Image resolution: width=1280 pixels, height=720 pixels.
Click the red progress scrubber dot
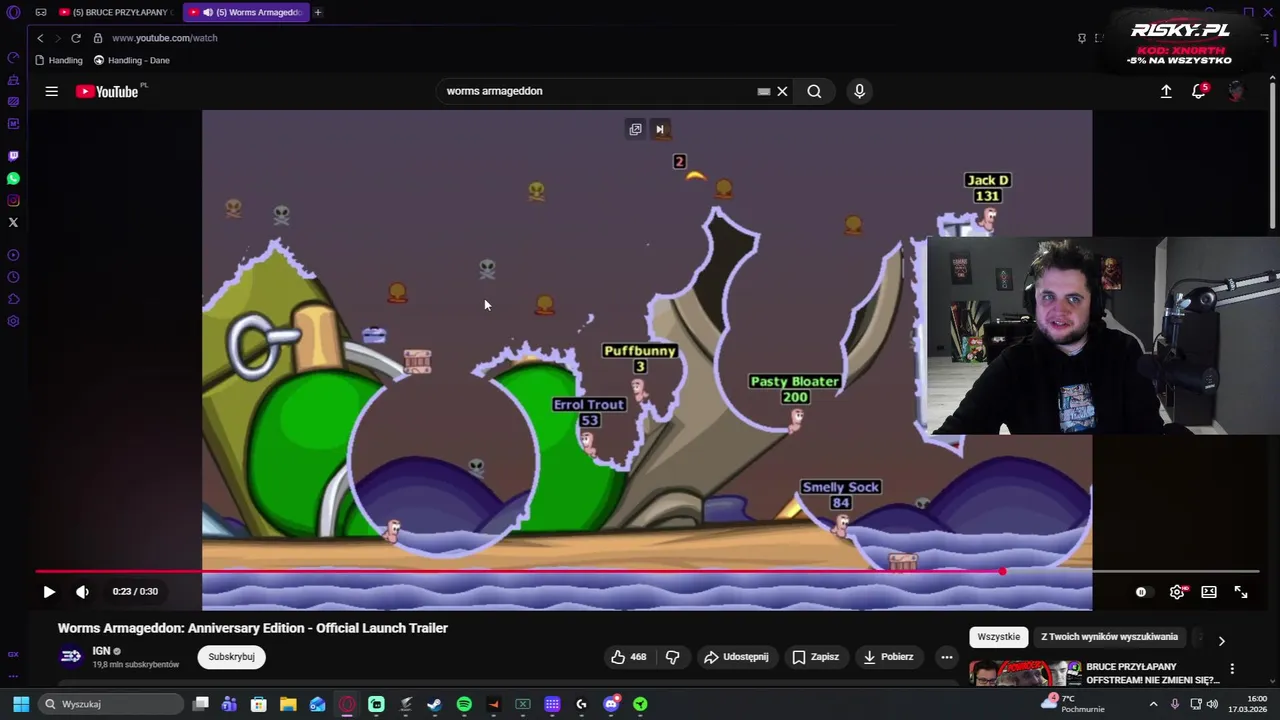coord(1002,572)
